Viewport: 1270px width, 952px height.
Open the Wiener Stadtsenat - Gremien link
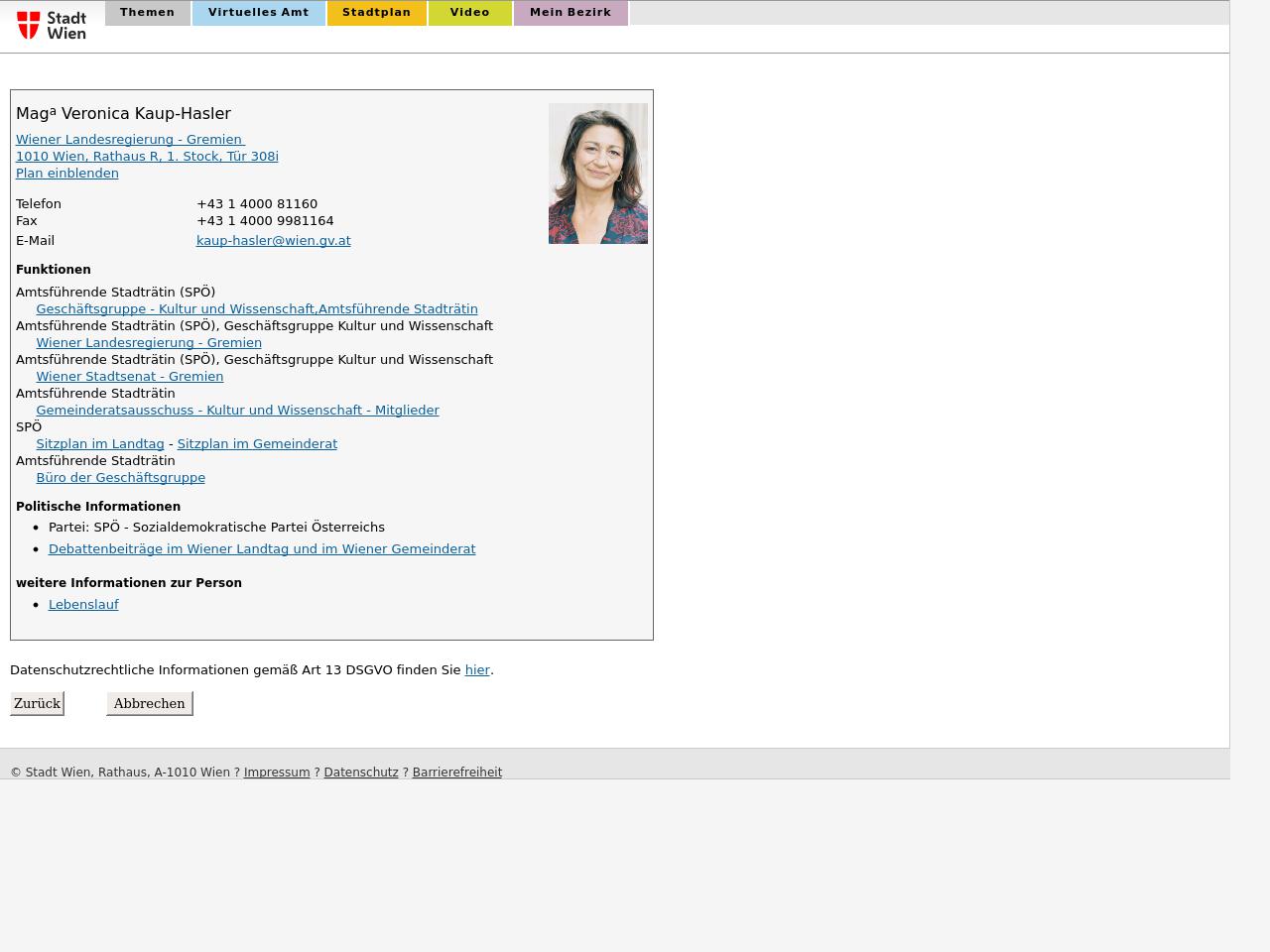point(129,377)
